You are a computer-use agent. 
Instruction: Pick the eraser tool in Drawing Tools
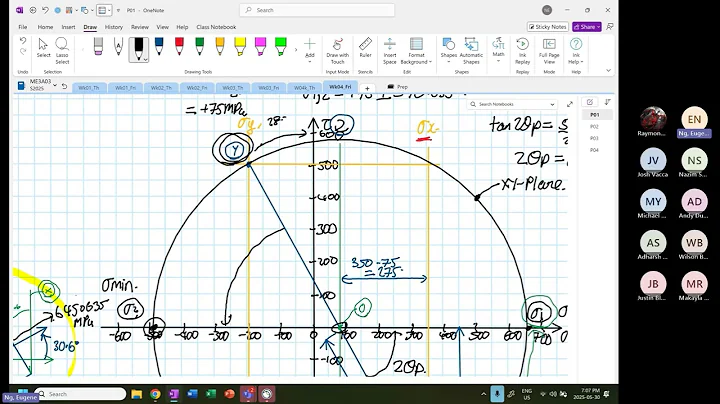tap(98, 47)
